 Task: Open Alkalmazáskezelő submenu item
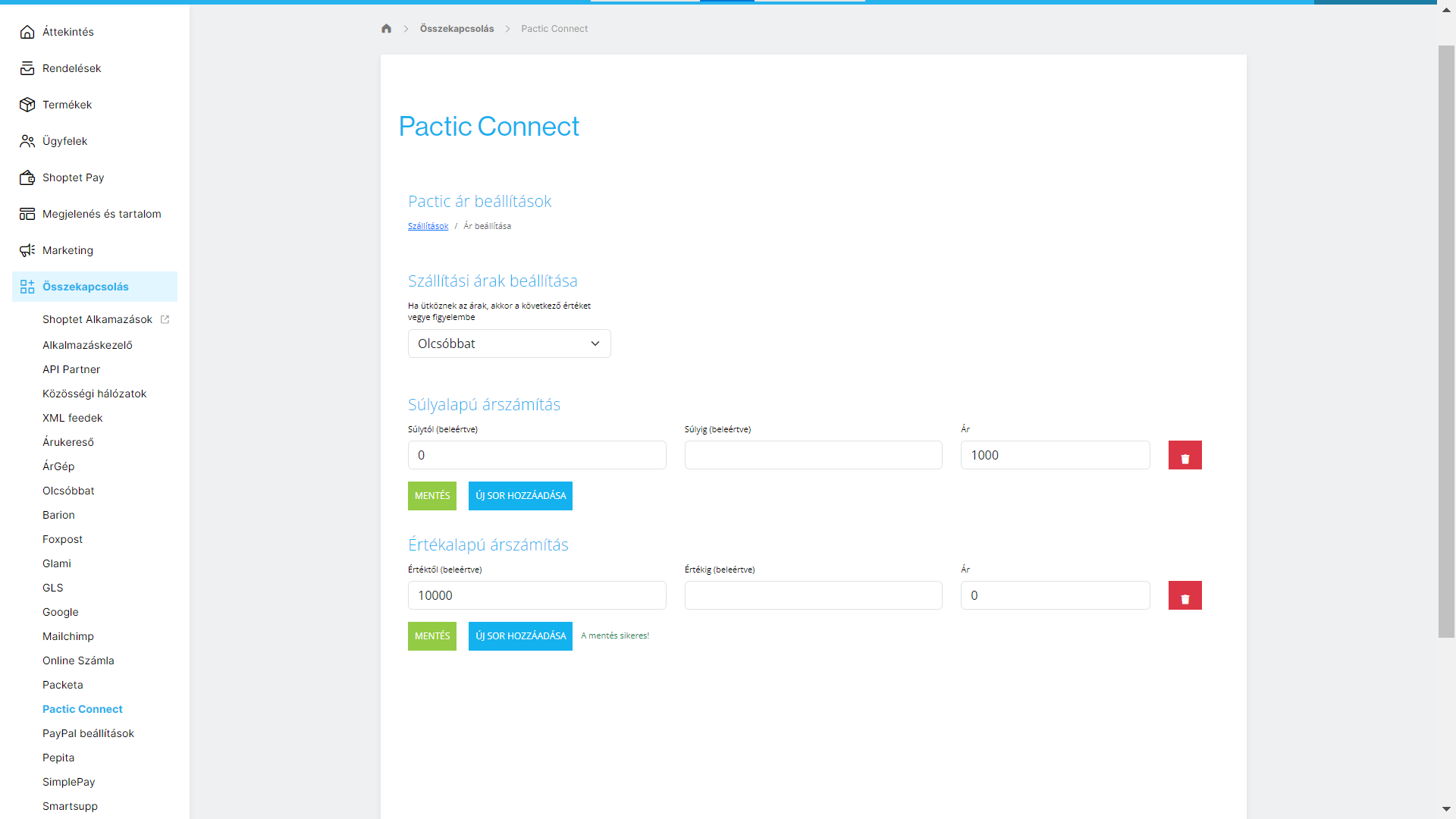coord(87,345)
